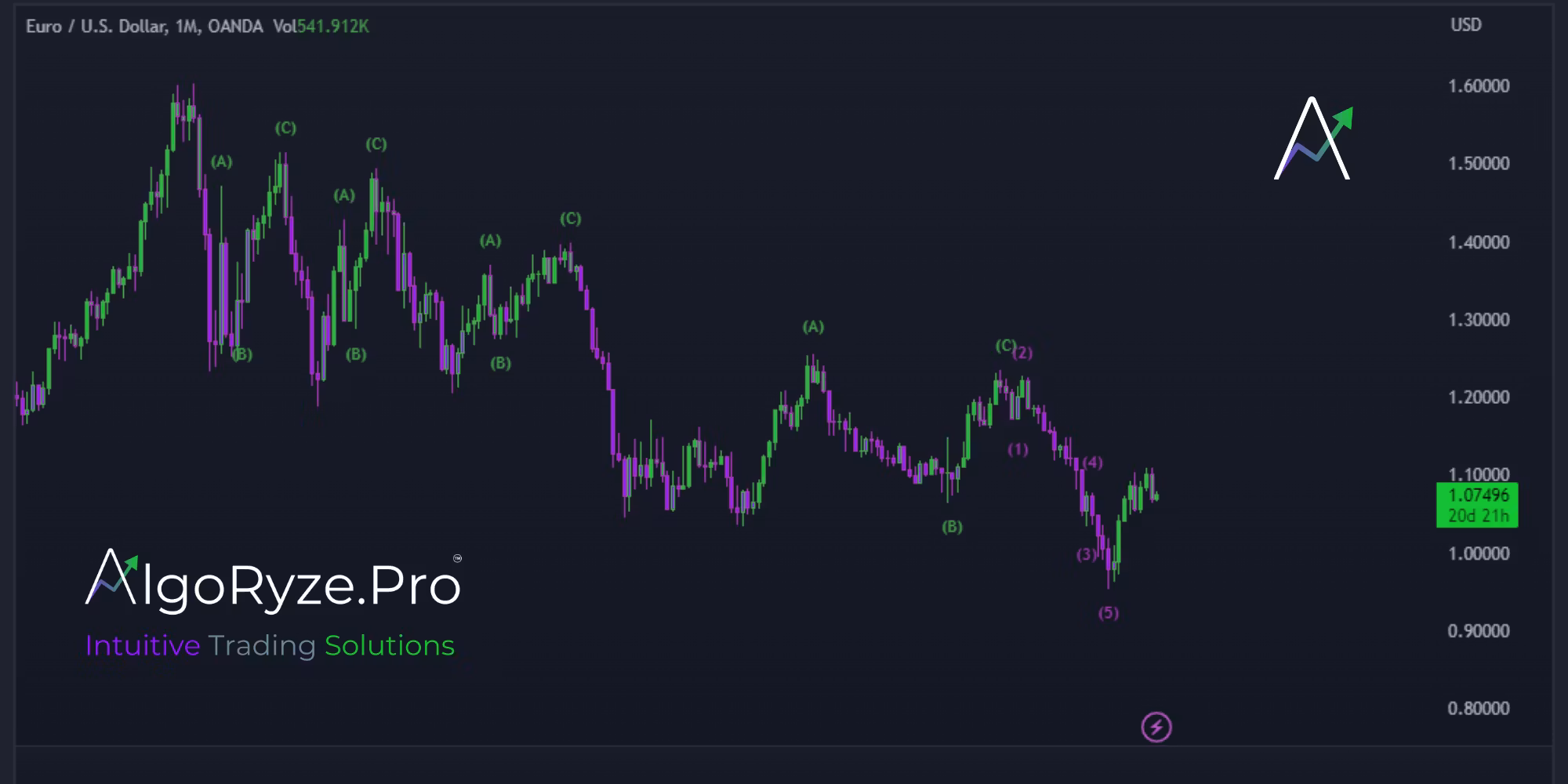Select the wave (4) label
The image size is (1568, 784).
tap(1093, 463)
